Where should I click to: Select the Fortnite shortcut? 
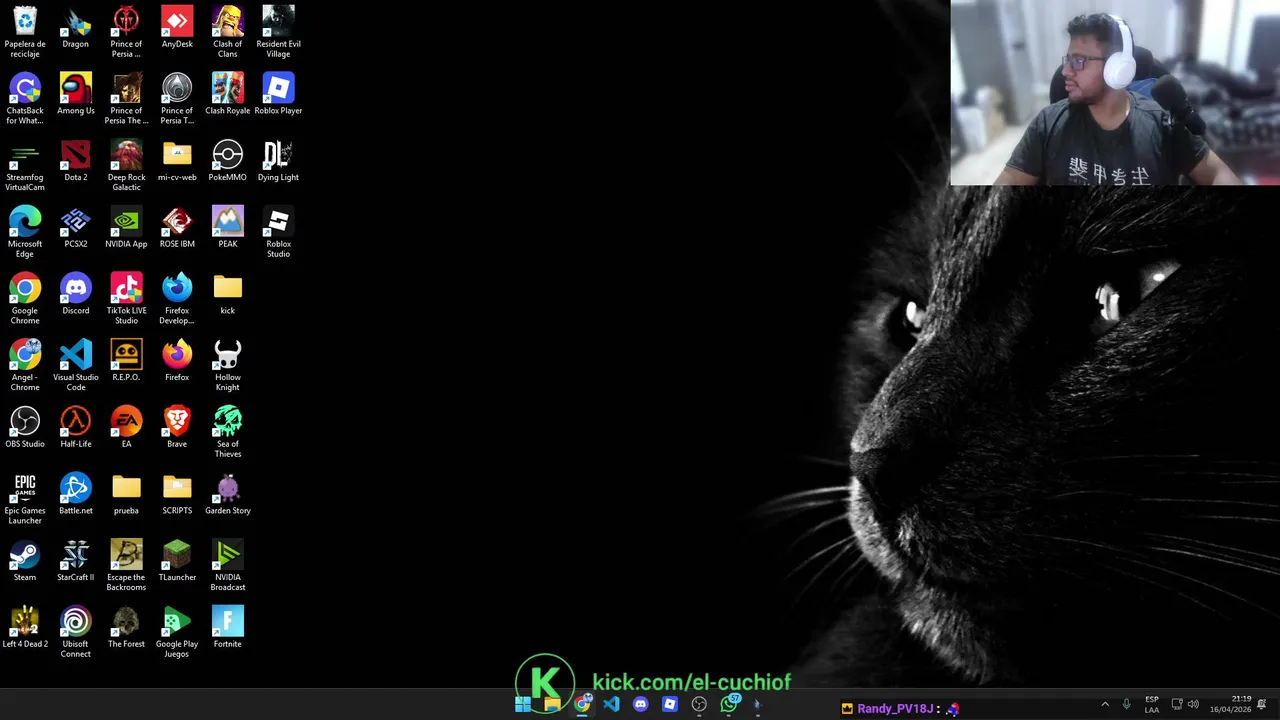click(x=228, y=627)
